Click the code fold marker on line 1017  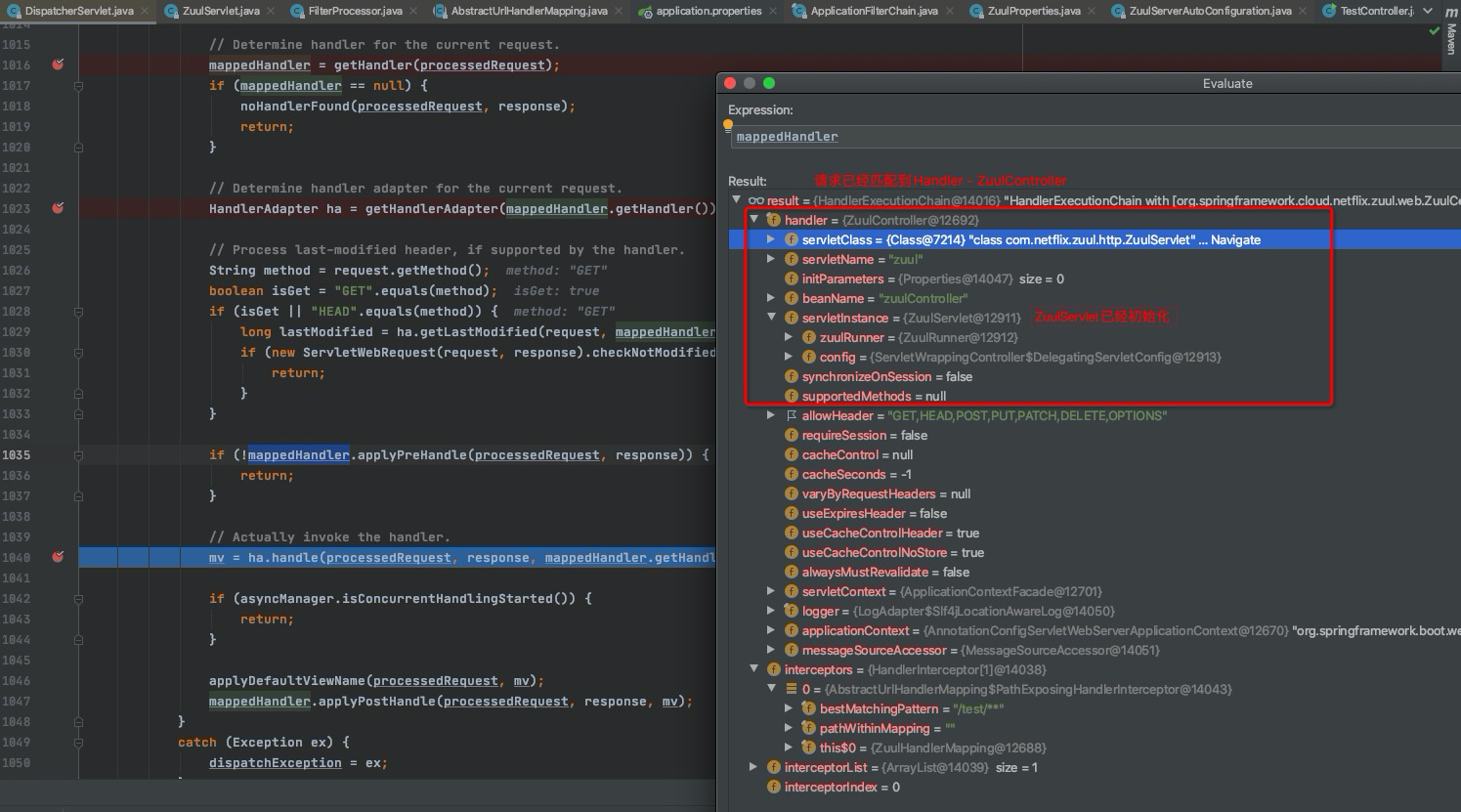[78, 86]
